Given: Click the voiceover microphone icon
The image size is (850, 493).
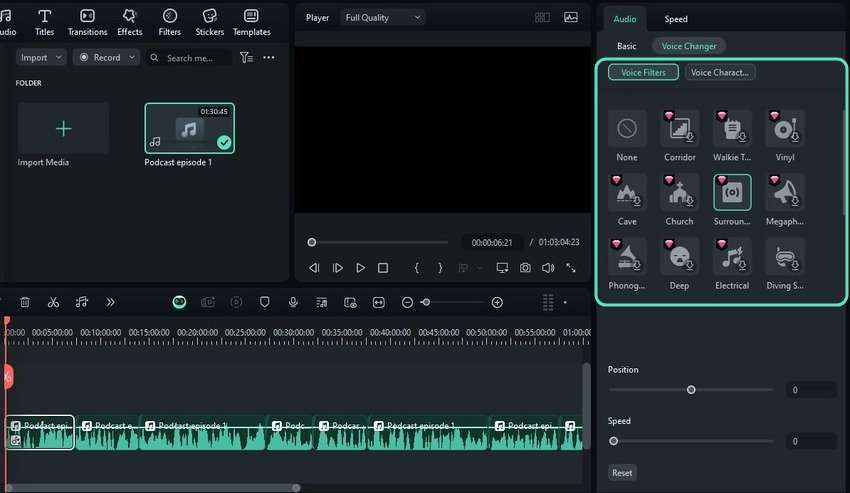Looking at the screenshot, I should coord(293,302).
